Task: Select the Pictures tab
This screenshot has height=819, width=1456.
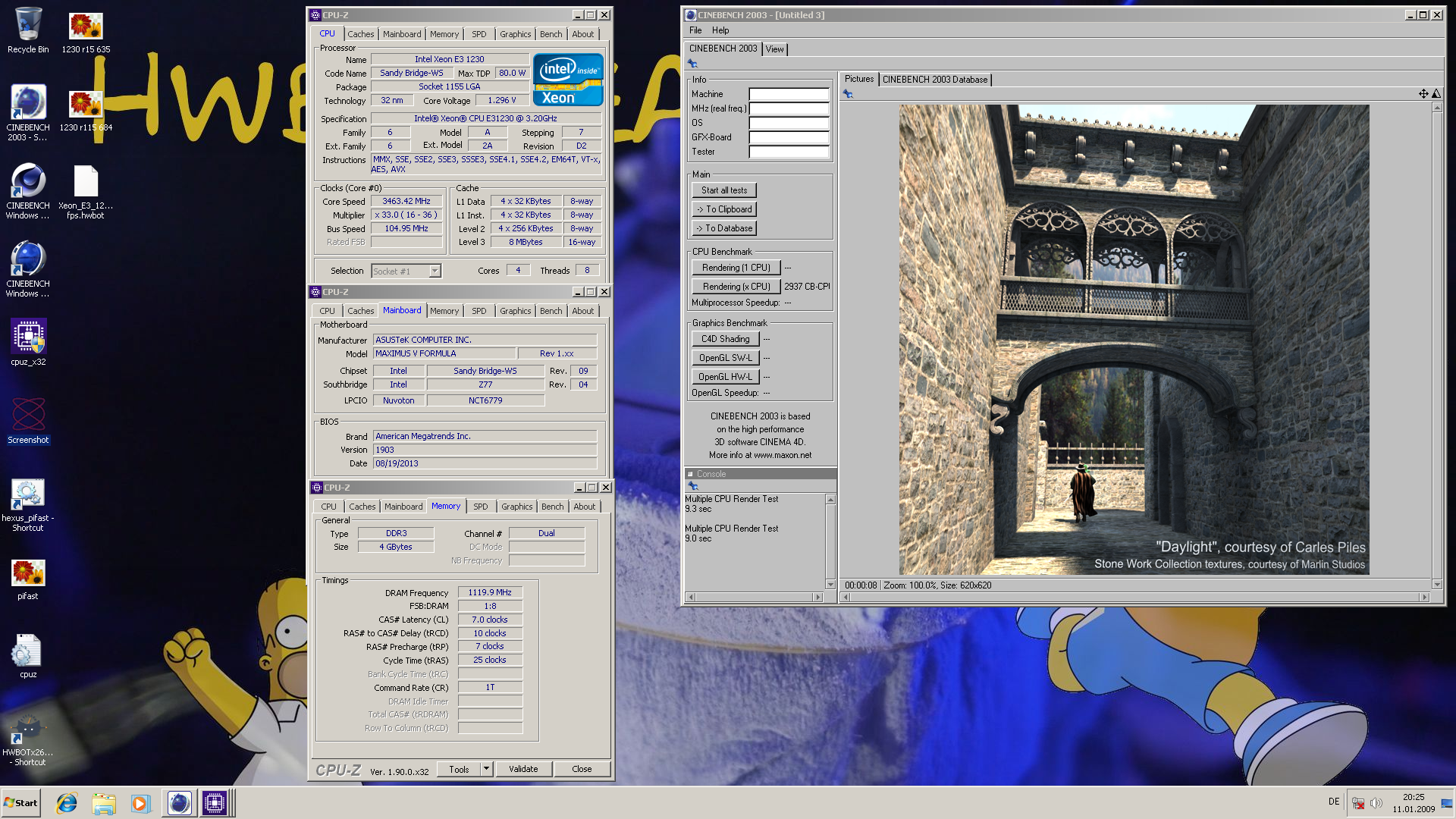Action: (x=859, y=79)
